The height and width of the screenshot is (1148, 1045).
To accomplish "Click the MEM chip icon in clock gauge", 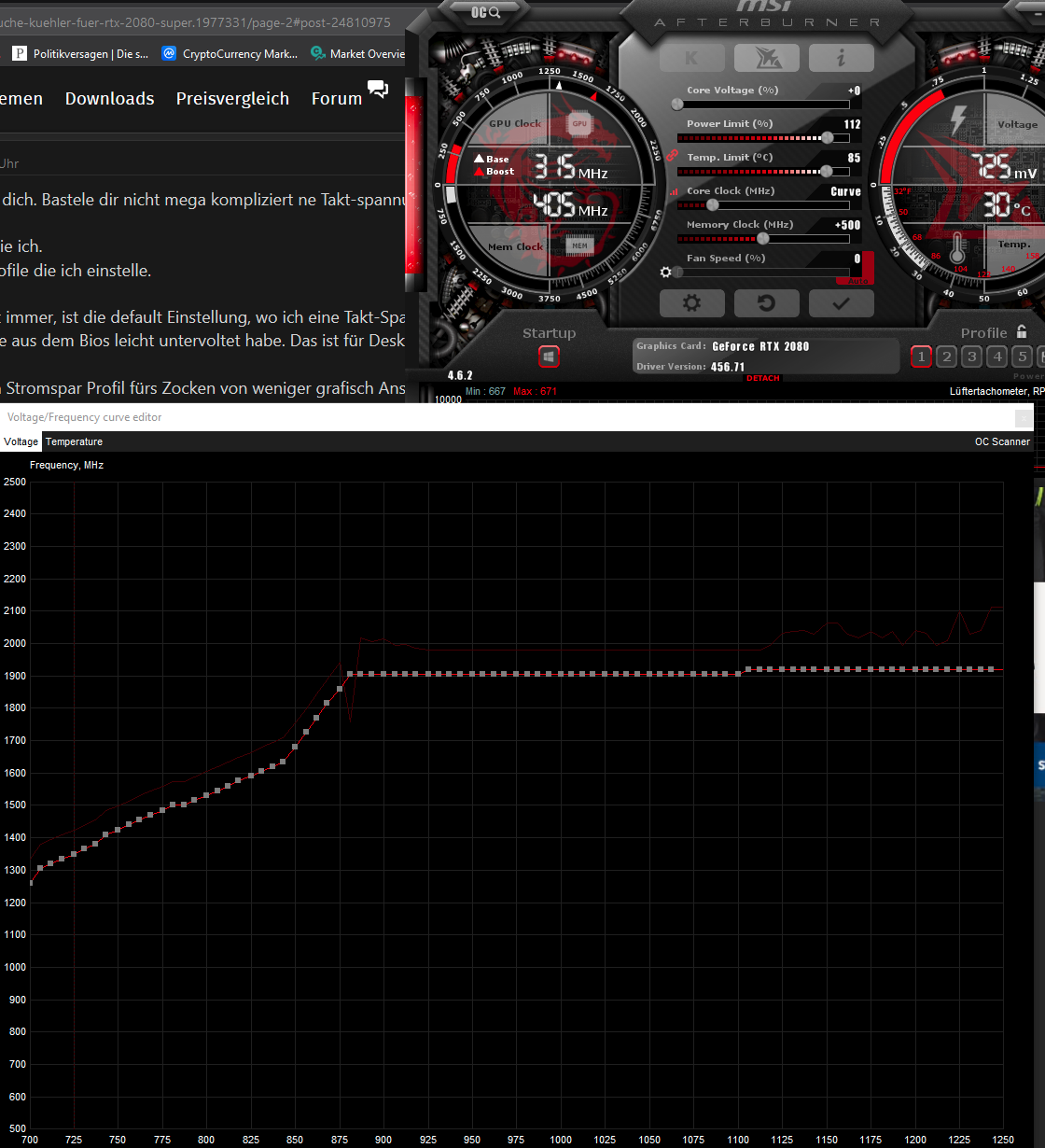I will 579,245.
